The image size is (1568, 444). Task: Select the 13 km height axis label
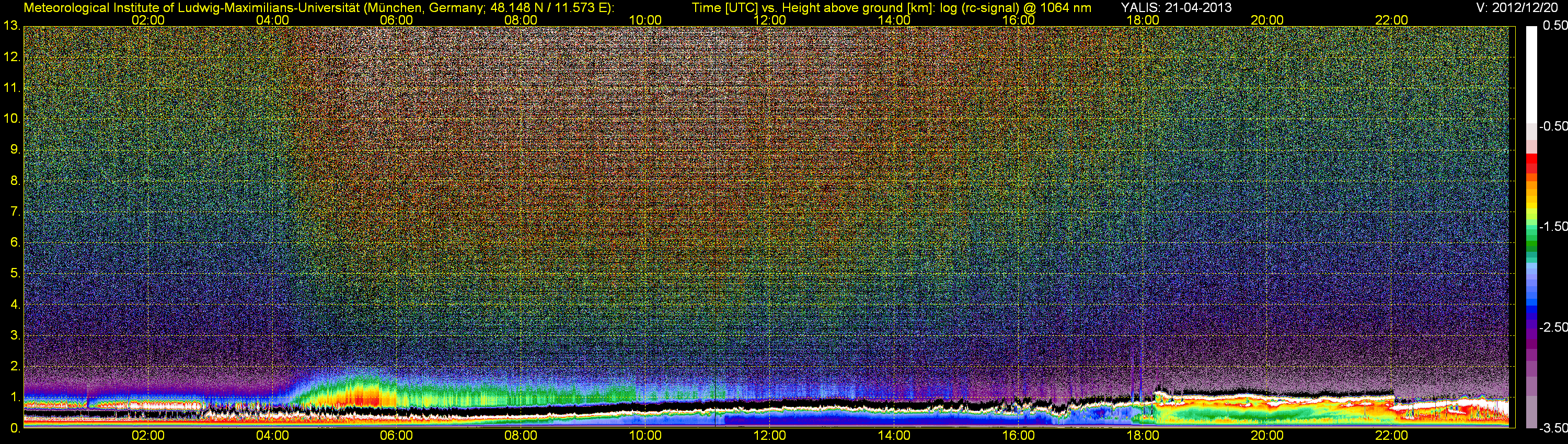click(x=11, y=26)
